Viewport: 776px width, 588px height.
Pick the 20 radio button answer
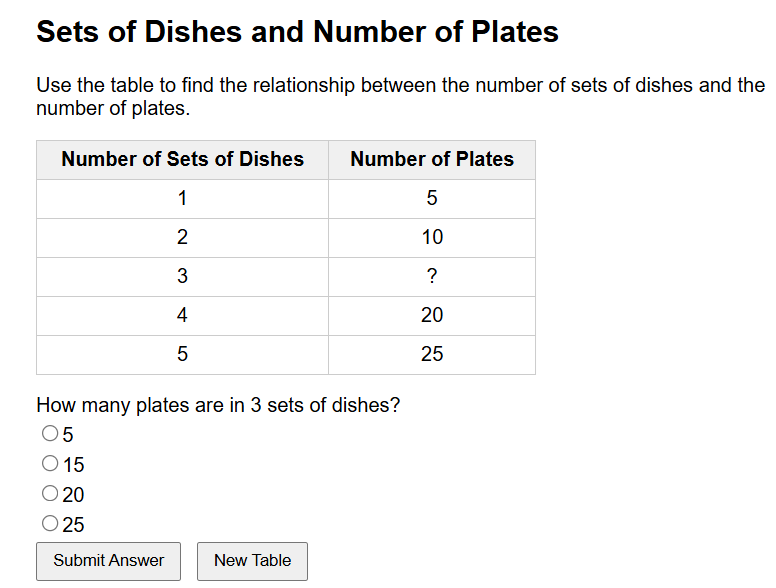[x=50, y=493]
